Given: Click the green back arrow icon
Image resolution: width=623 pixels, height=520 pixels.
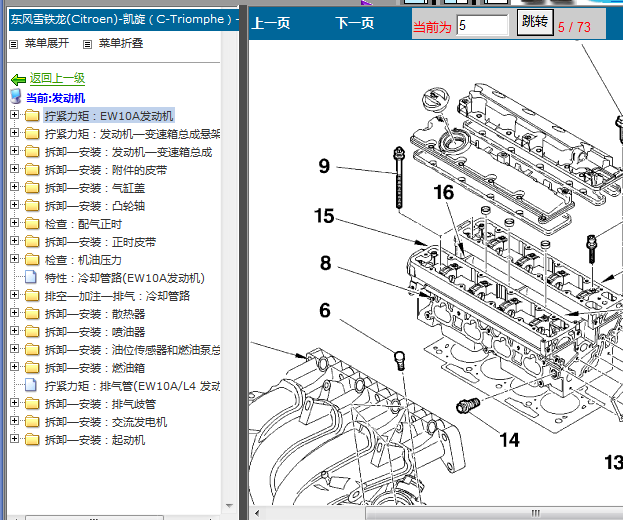Looking at the screenshot, I should tap(18, 79).
